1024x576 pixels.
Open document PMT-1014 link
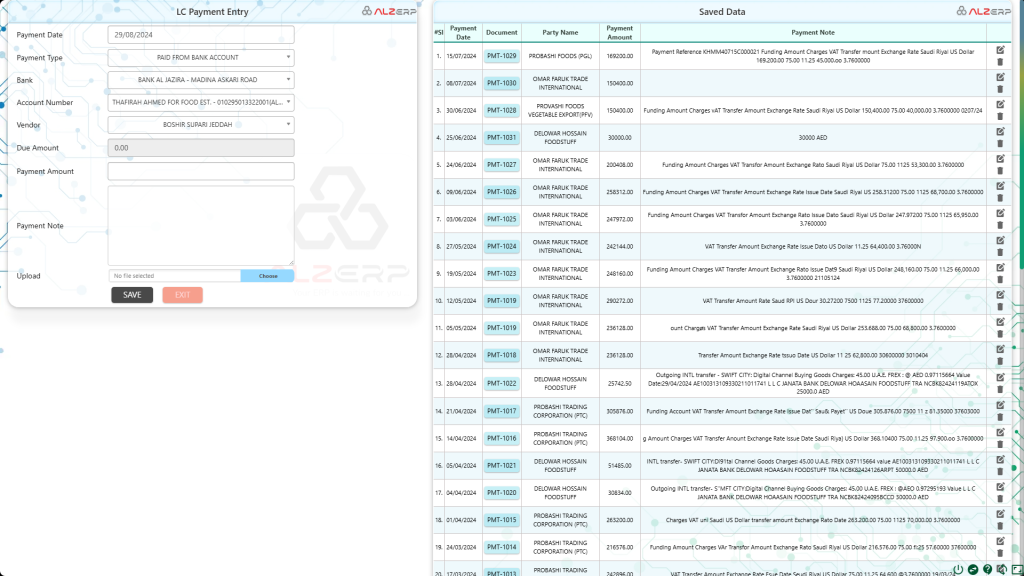[x=502, y=547]
